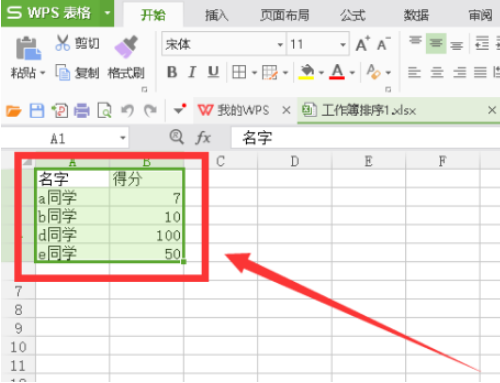The height and width of the screenshot is (383, 500).
Task: Close the 工作簿排序1.xlsx tab
Action: [492, 110]
